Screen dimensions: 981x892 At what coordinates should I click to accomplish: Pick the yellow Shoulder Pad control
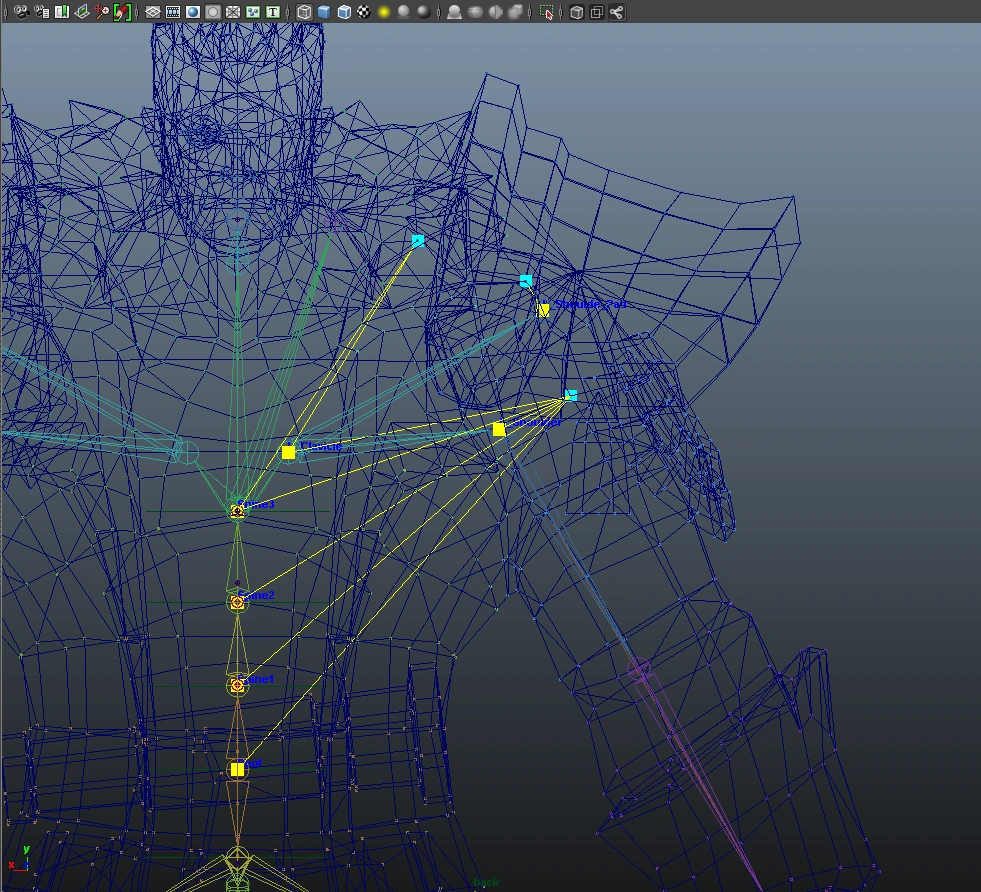pyautogui.click(x=543, y=310)
